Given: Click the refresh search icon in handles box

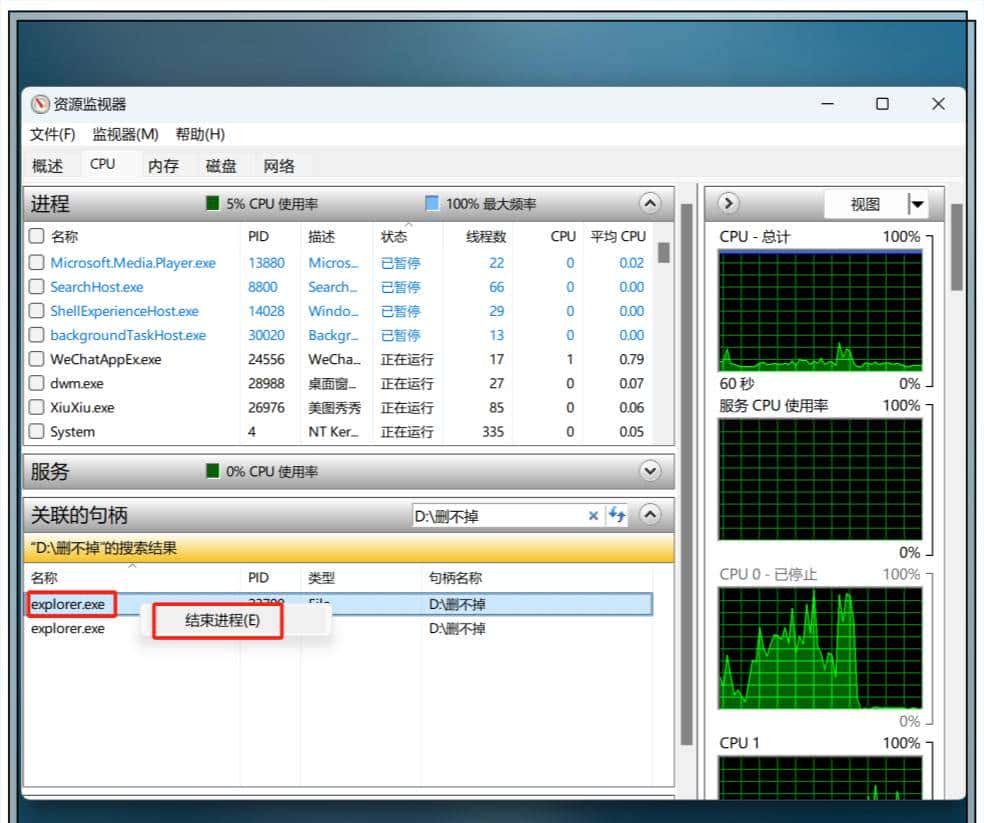Looking at the screenshot, I should [x=617, y=516].
